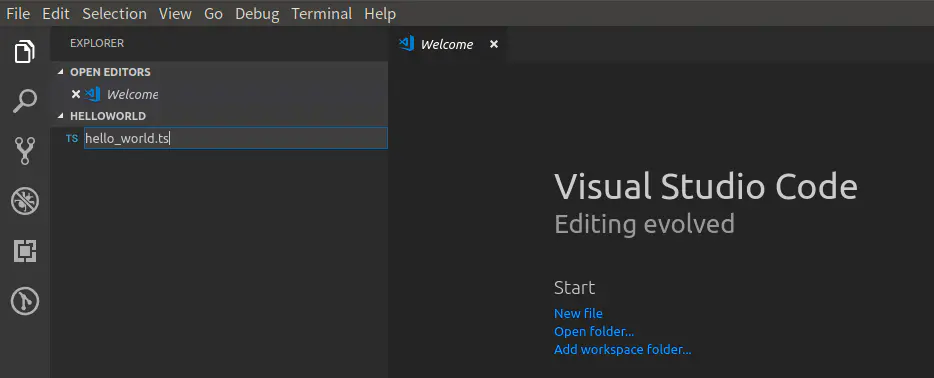Image resolution: width=934 pixels, height=378 pixels.
Task: Click into the hello_world.ts filename input
Action: click(x=236, y=138)
